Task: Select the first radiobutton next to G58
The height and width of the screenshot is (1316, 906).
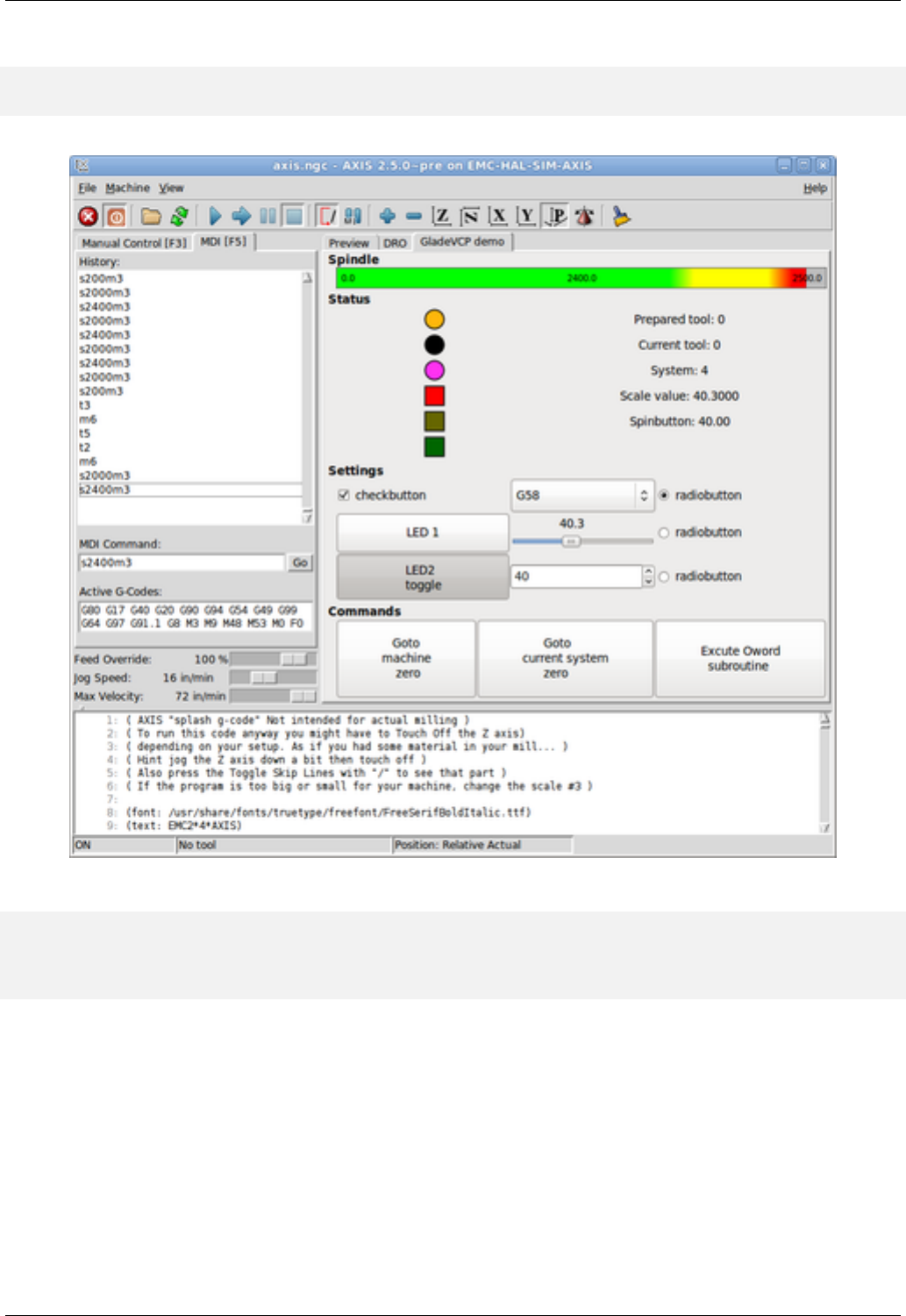Action: pos(664,495)
